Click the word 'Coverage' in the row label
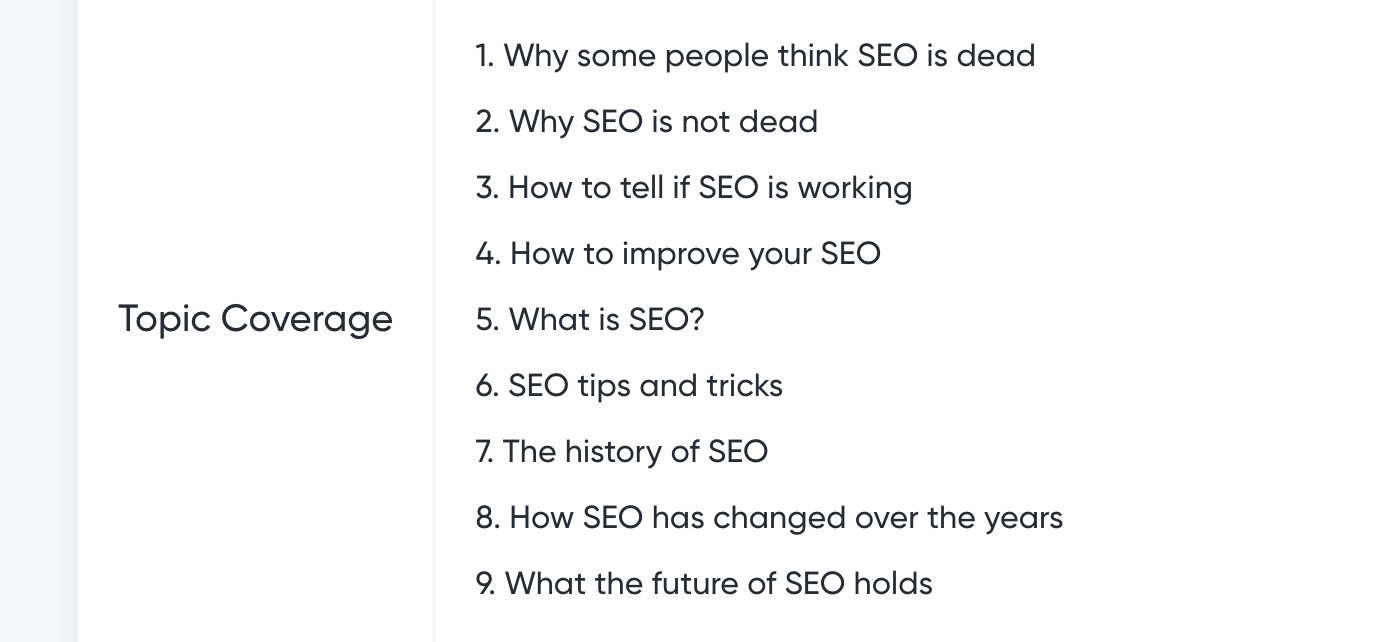This screenshot has height=642, width=1382. (307, 320)
